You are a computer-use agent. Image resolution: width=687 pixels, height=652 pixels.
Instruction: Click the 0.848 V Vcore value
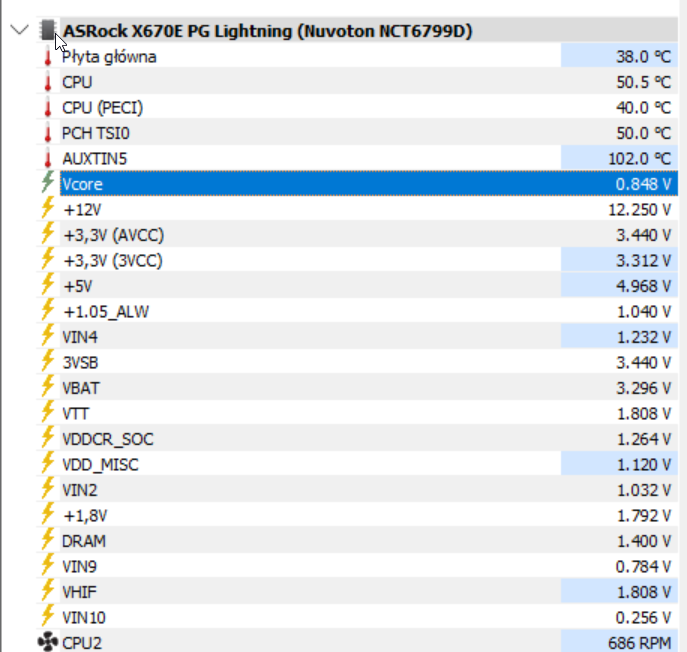coord(642,184)
